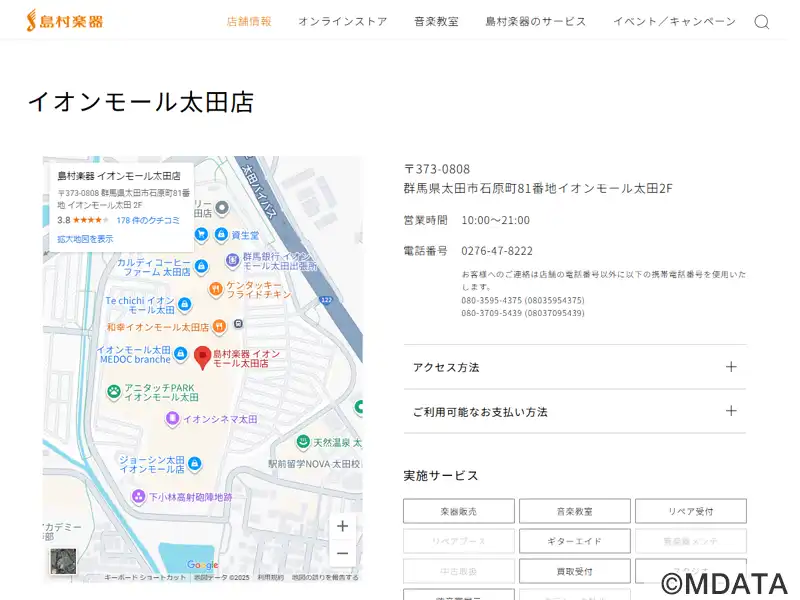Open search with the magnifier icon
The height and width of the screenshot is (600, 800).
coord(761,22)
